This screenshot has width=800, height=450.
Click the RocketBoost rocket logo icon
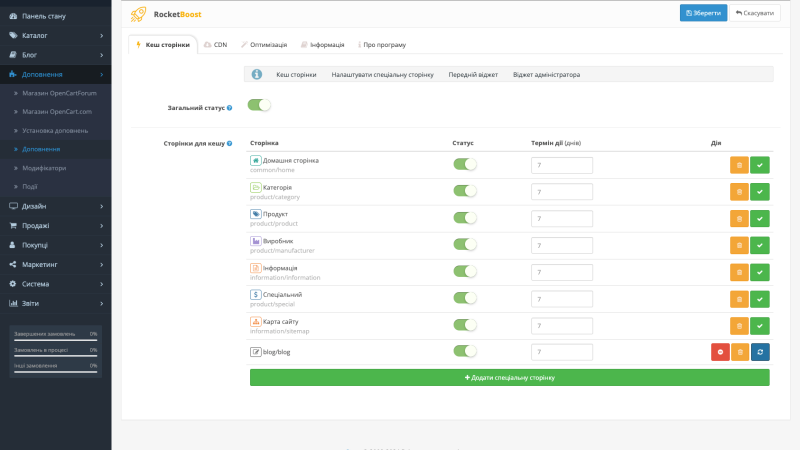pyautogui.click(x=138, y=14)
